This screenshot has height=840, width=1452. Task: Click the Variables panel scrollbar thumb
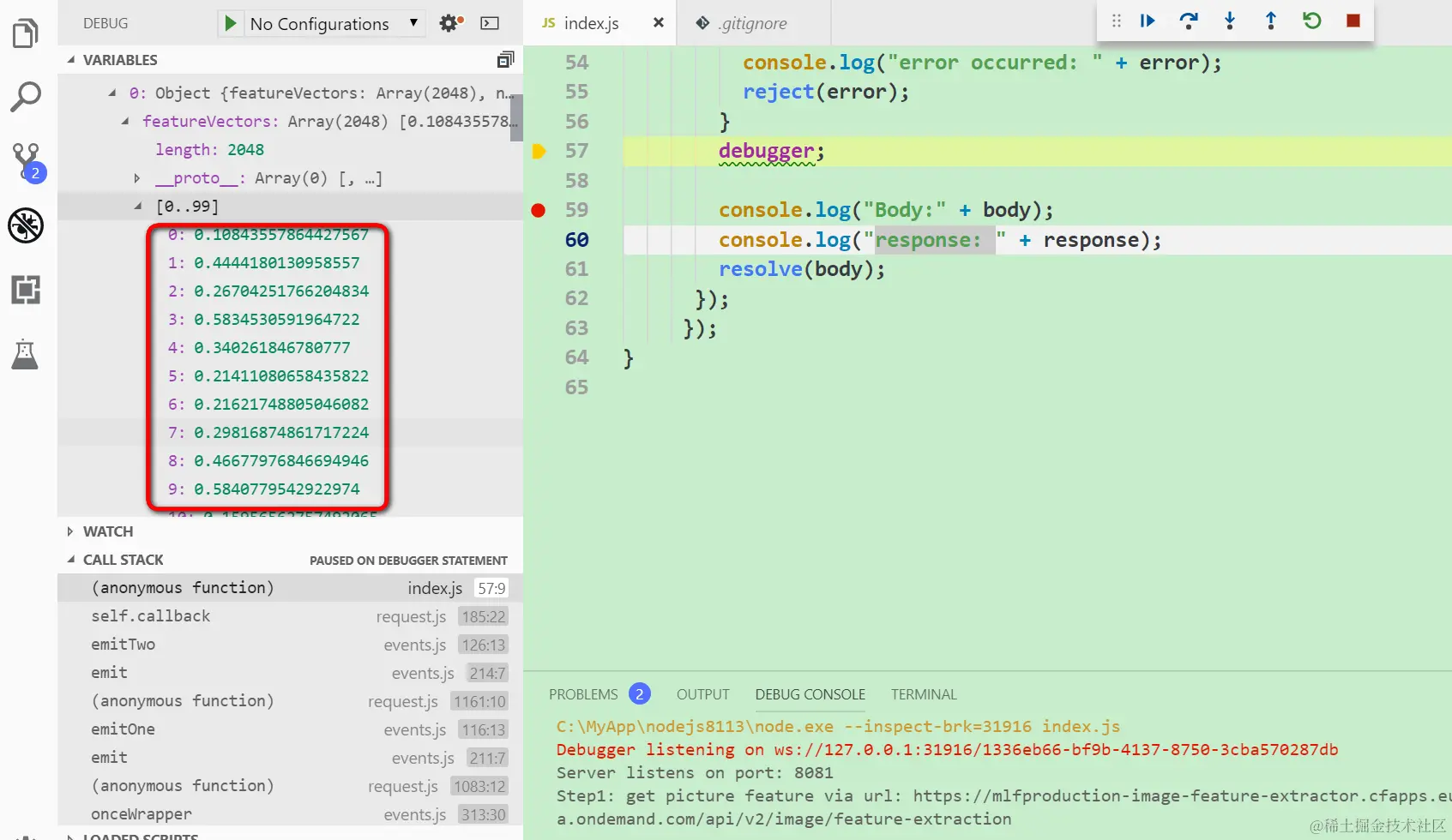pyautogui.click(x=516, y=117)
